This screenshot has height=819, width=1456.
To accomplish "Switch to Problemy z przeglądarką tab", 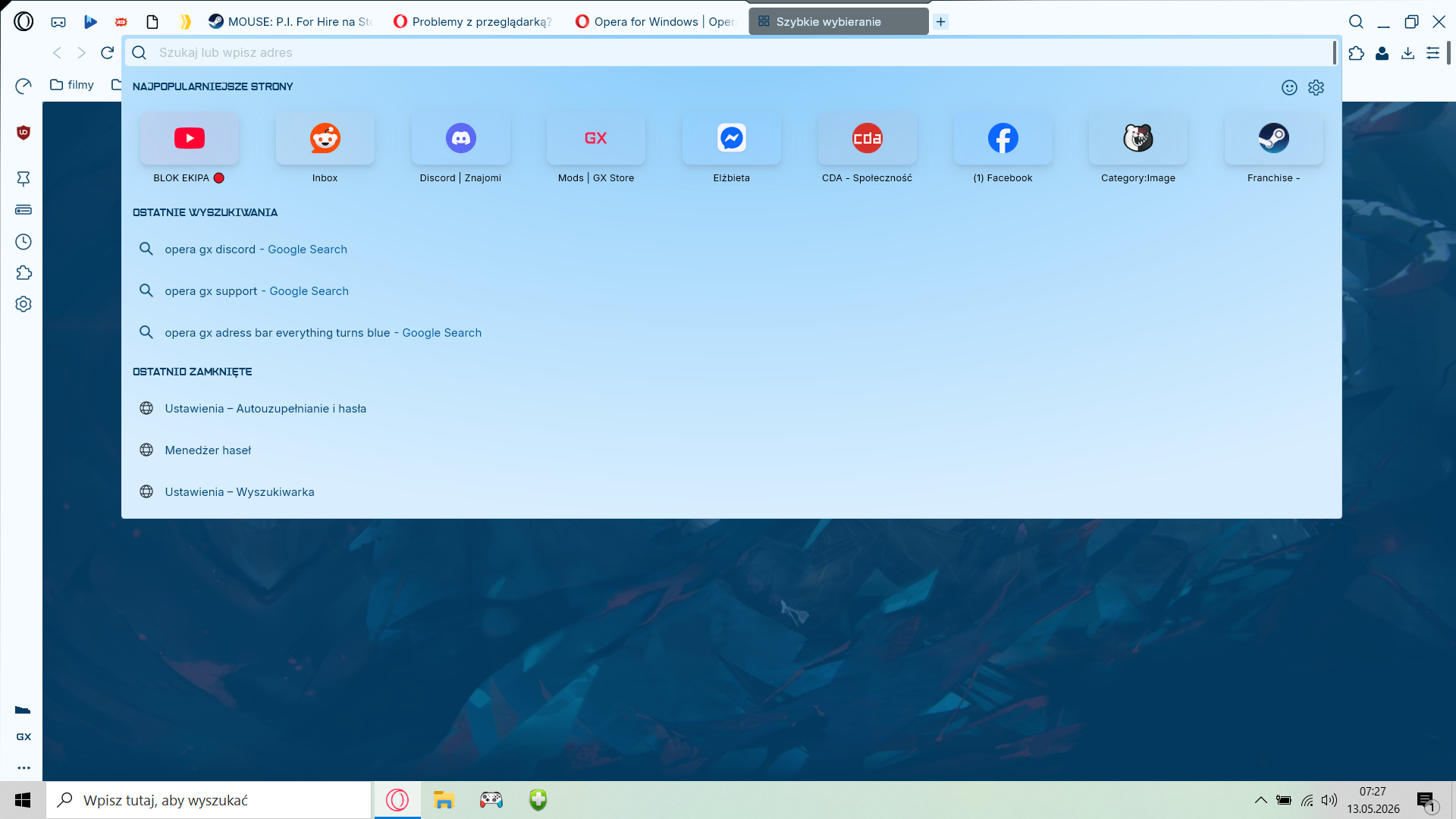I will (474, 22).
